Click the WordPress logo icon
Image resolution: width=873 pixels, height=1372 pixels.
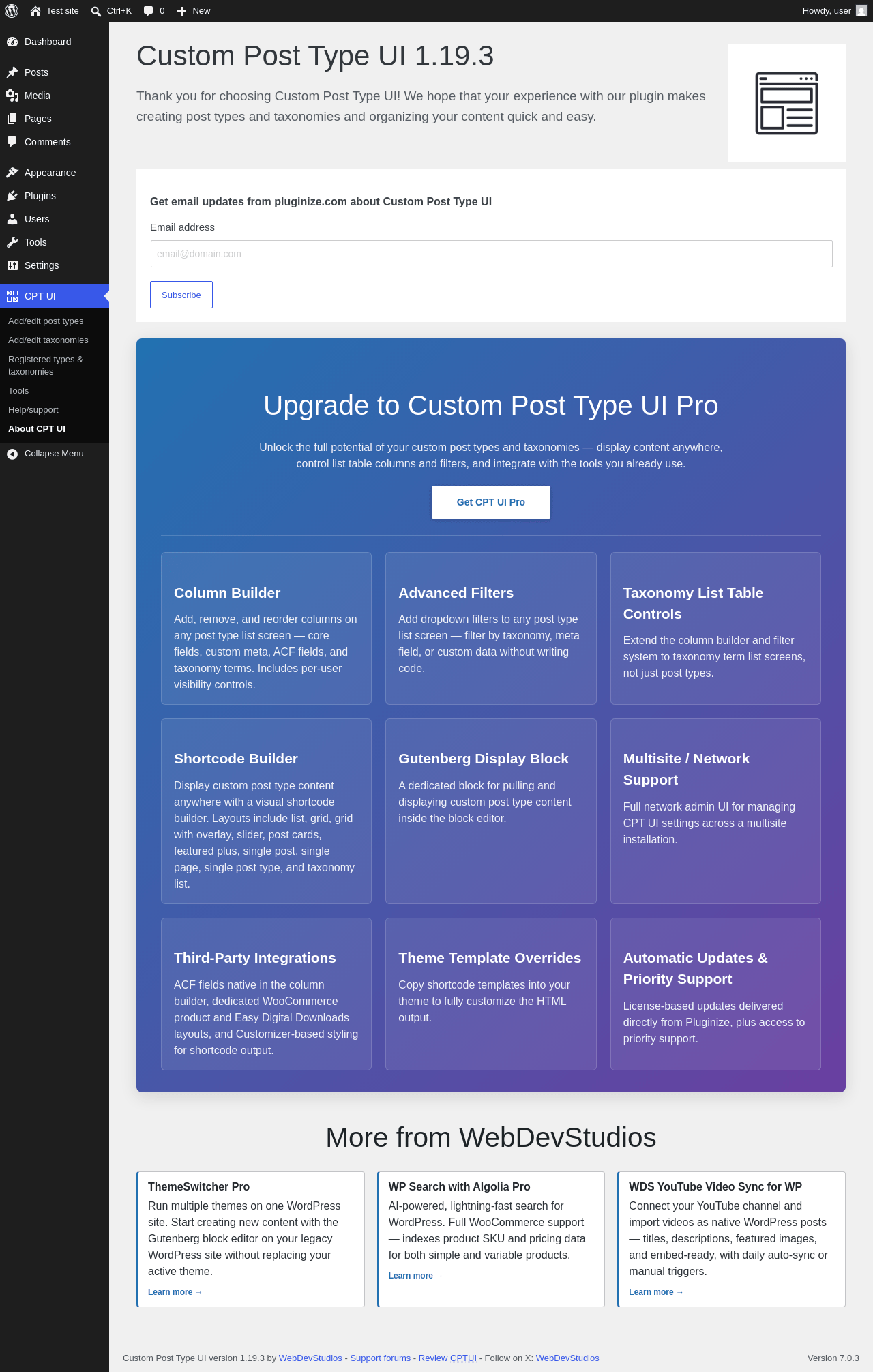12,11
